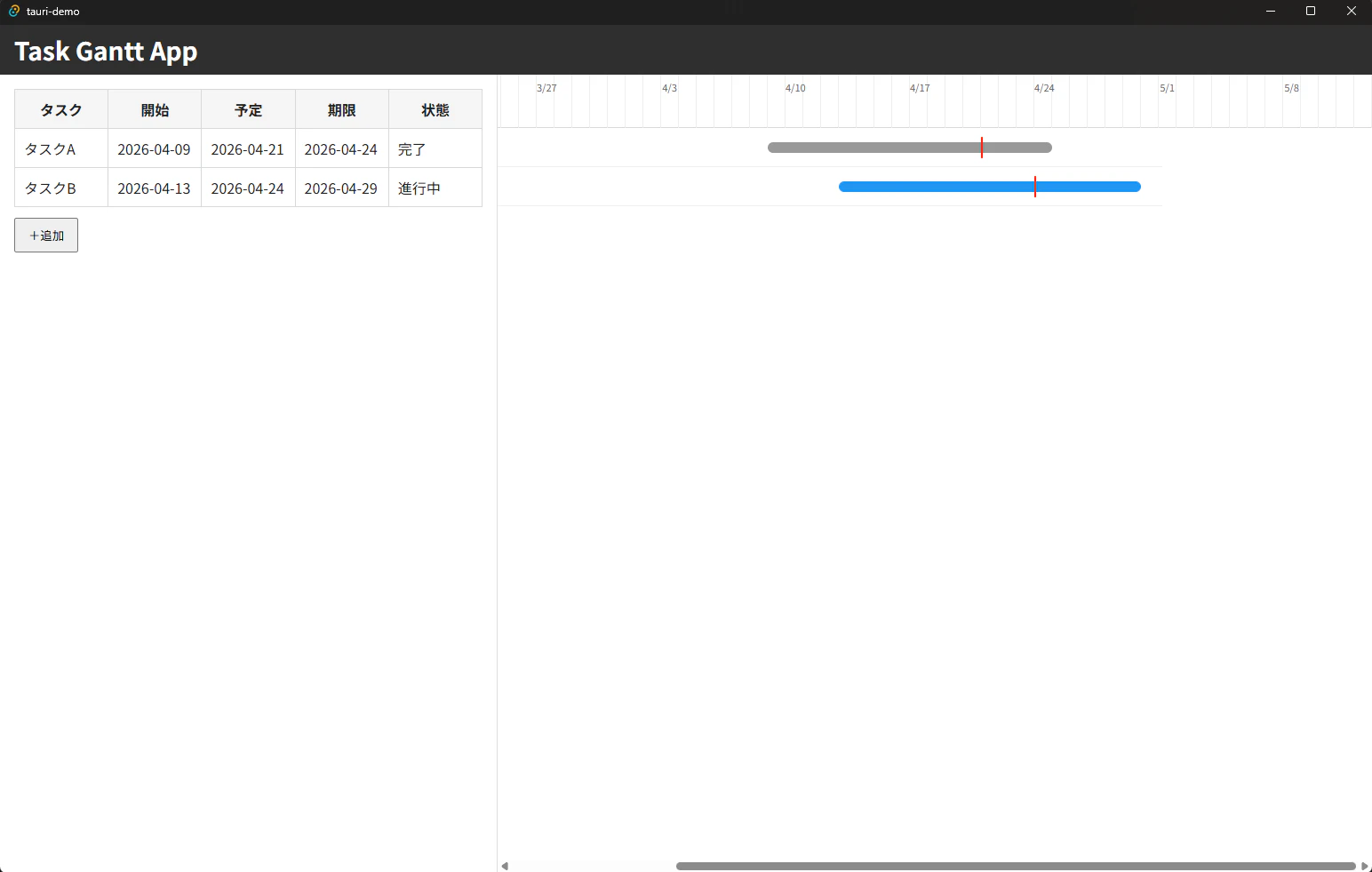Click start date 2026-04-13 of タスクB
The width and height of the screenshot is (1372, 872).
pos(155,188)
